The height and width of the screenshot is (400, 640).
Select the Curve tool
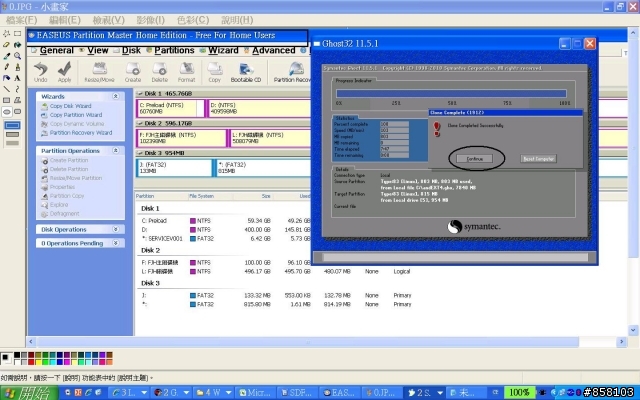(x=18, y=89)
